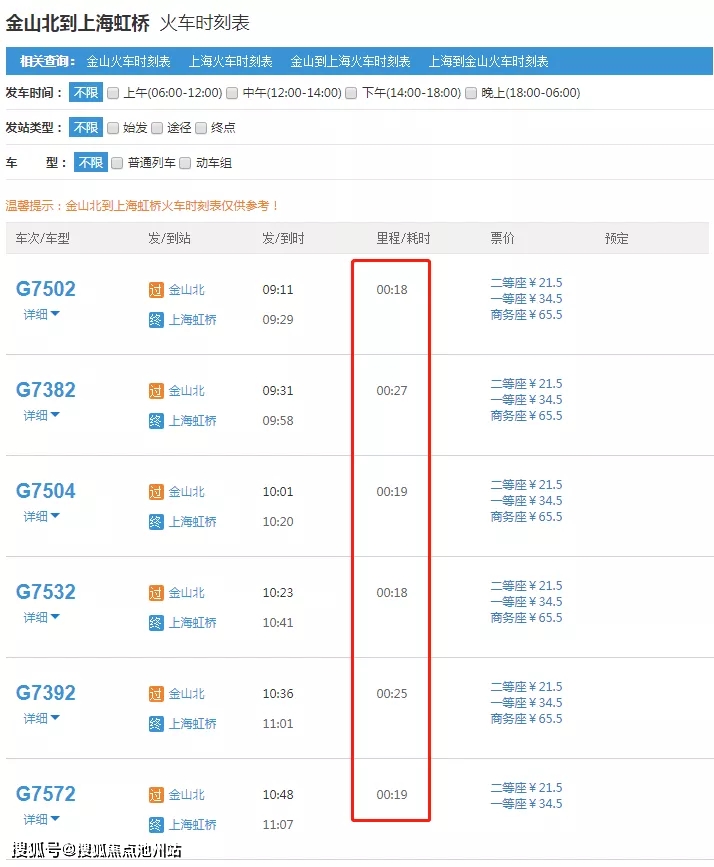
Task: Open train G7572 link
Action: pos(46,794)
